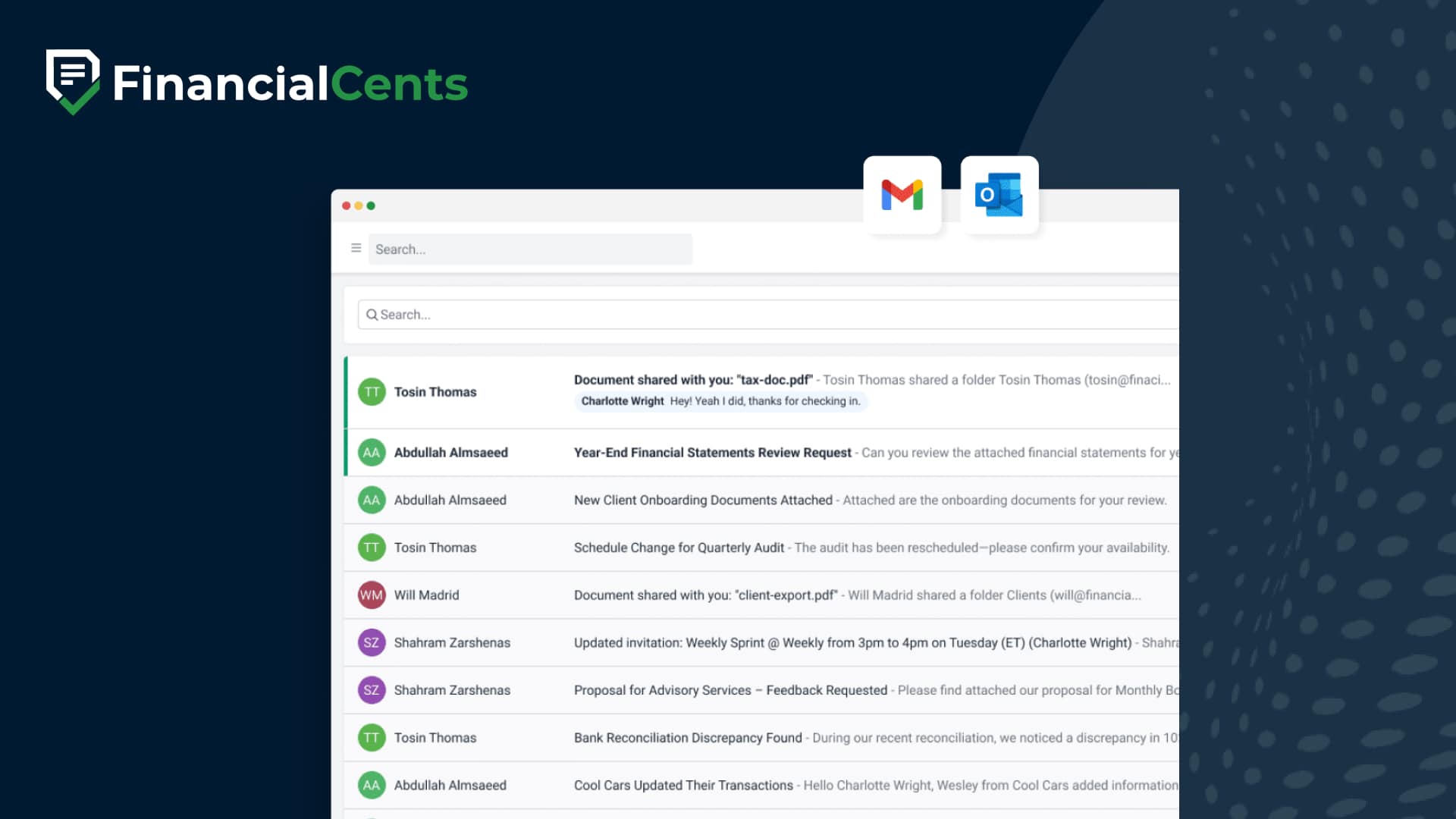
Task: Open 'New Client Onboarding Documents Attached' email
Action: [x=762, y=500]
